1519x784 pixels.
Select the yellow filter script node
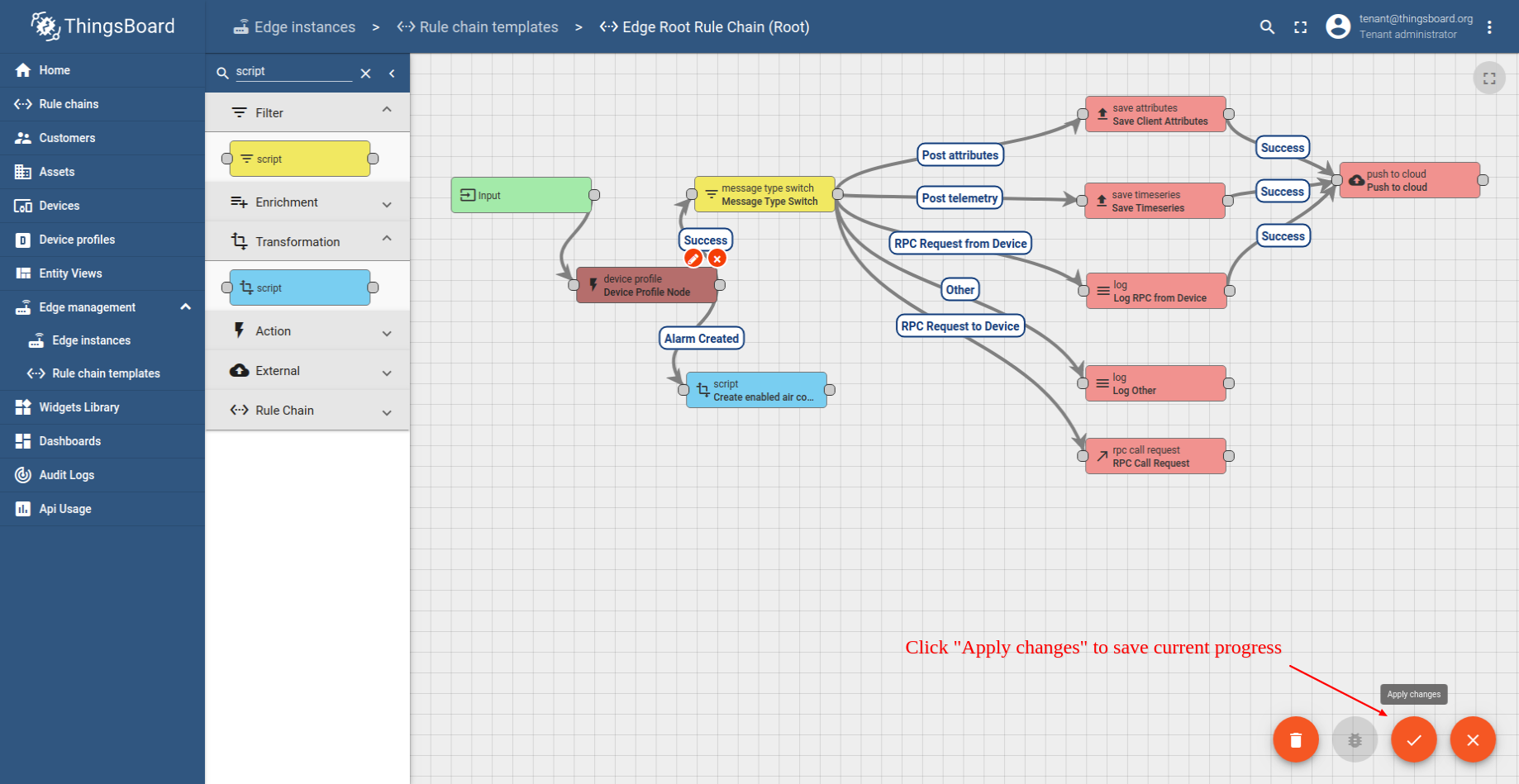coord(300,159)
